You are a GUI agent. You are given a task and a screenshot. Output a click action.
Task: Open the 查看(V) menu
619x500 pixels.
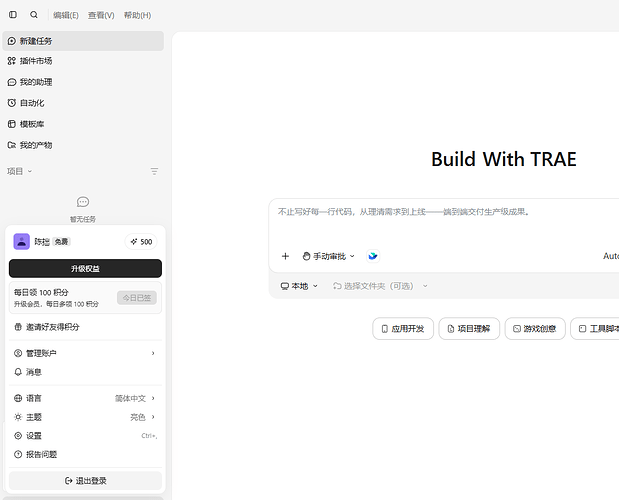click(x=101, y=15)
